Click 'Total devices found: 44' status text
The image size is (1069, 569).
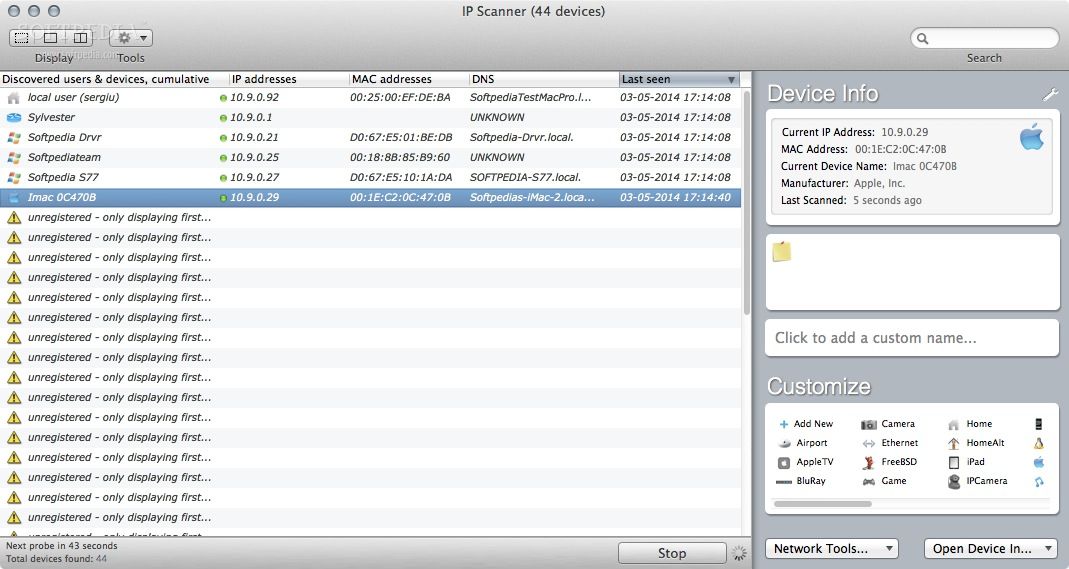[x=57, y=559]
